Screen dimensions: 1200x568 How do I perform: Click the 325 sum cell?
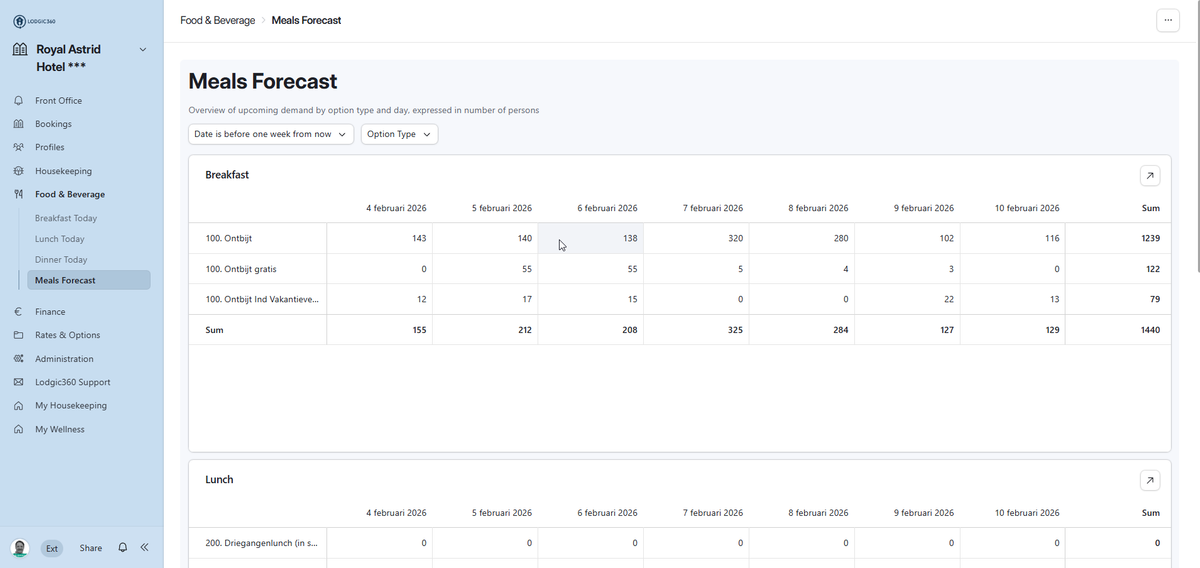696,329
